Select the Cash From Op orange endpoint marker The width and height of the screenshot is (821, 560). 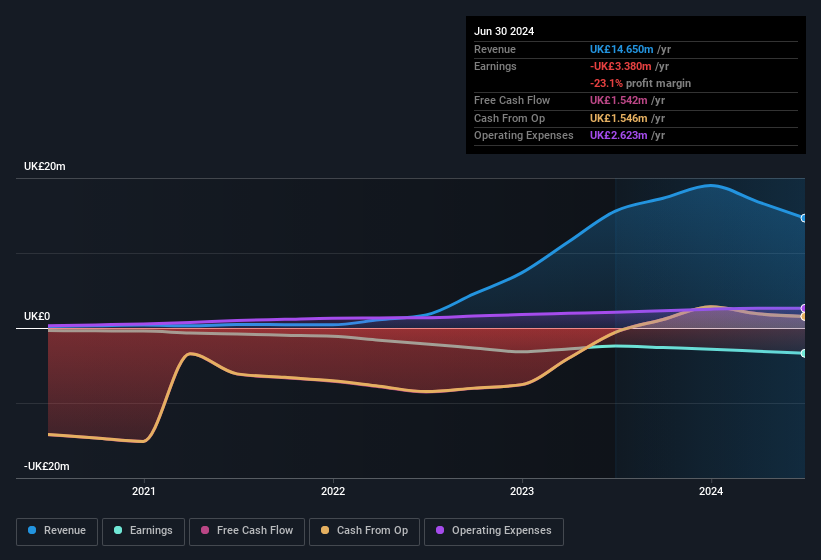coord(804,317)
